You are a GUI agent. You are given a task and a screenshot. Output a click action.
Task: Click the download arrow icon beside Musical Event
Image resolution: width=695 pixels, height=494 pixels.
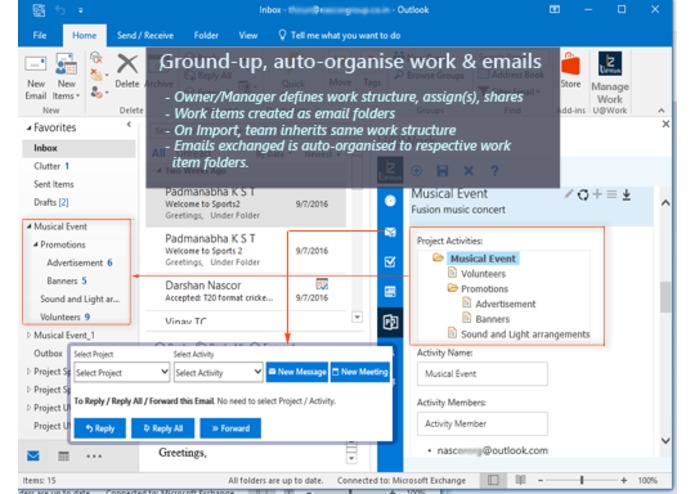click(x=626, y=194)
